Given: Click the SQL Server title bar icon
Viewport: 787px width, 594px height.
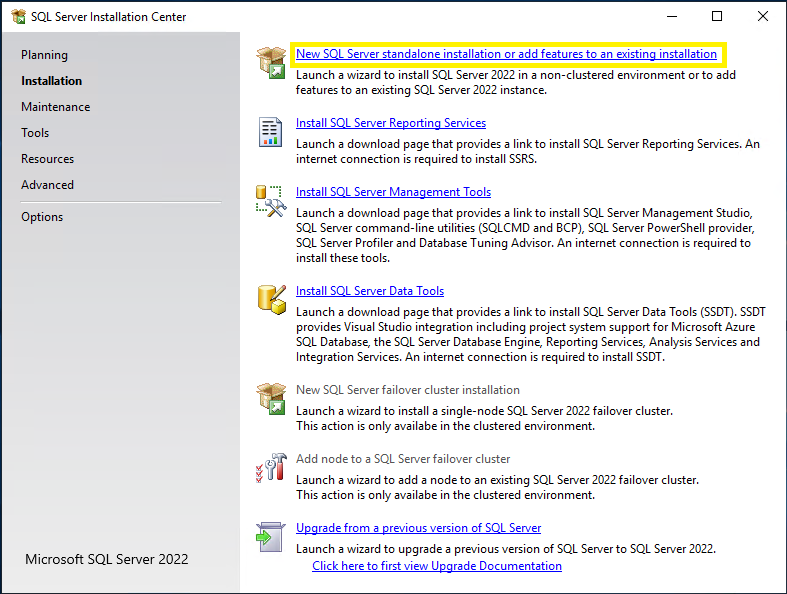Looking at the screenshot, I should click(x=18, y=16).
